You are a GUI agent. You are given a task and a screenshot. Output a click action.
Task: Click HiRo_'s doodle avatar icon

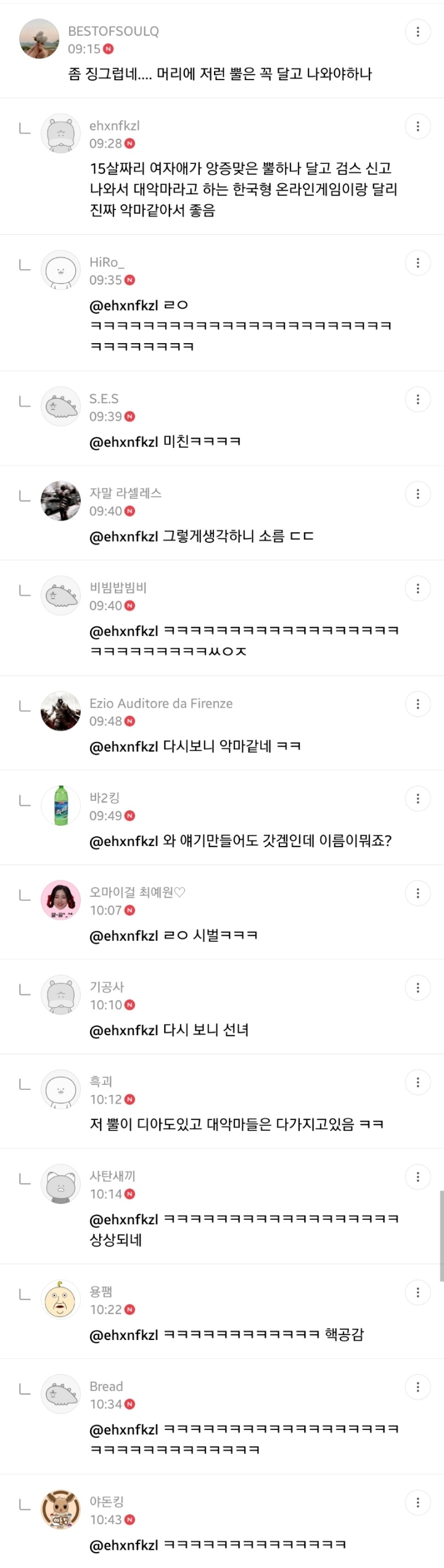[60, 270]
